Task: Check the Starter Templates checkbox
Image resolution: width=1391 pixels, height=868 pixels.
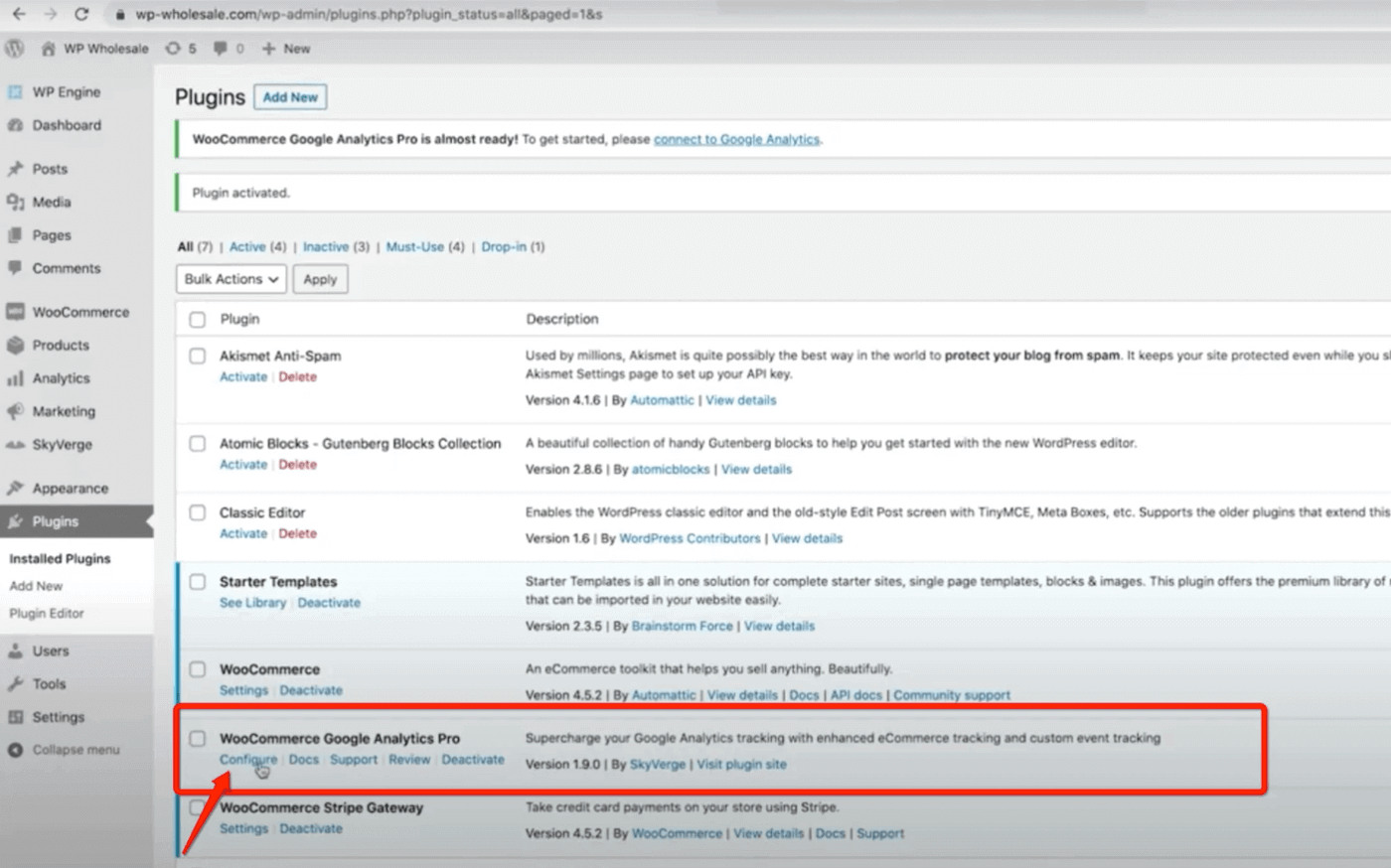Action: [198, 582]
